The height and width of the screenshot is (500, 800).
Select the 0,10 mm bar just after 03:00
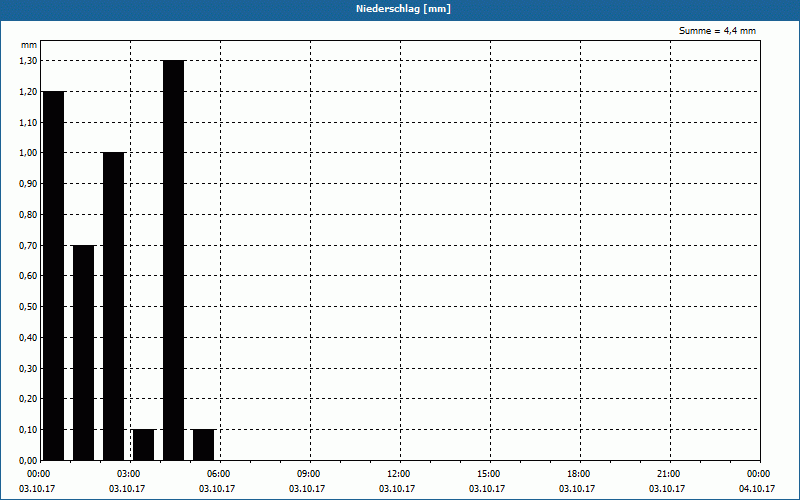143,445
